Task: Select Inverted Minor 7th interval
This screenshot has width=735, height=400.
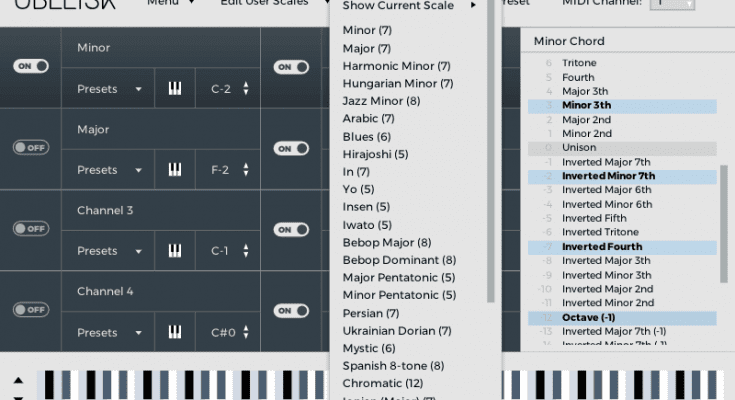Action: pyautogui.click(x=608, y=176)
